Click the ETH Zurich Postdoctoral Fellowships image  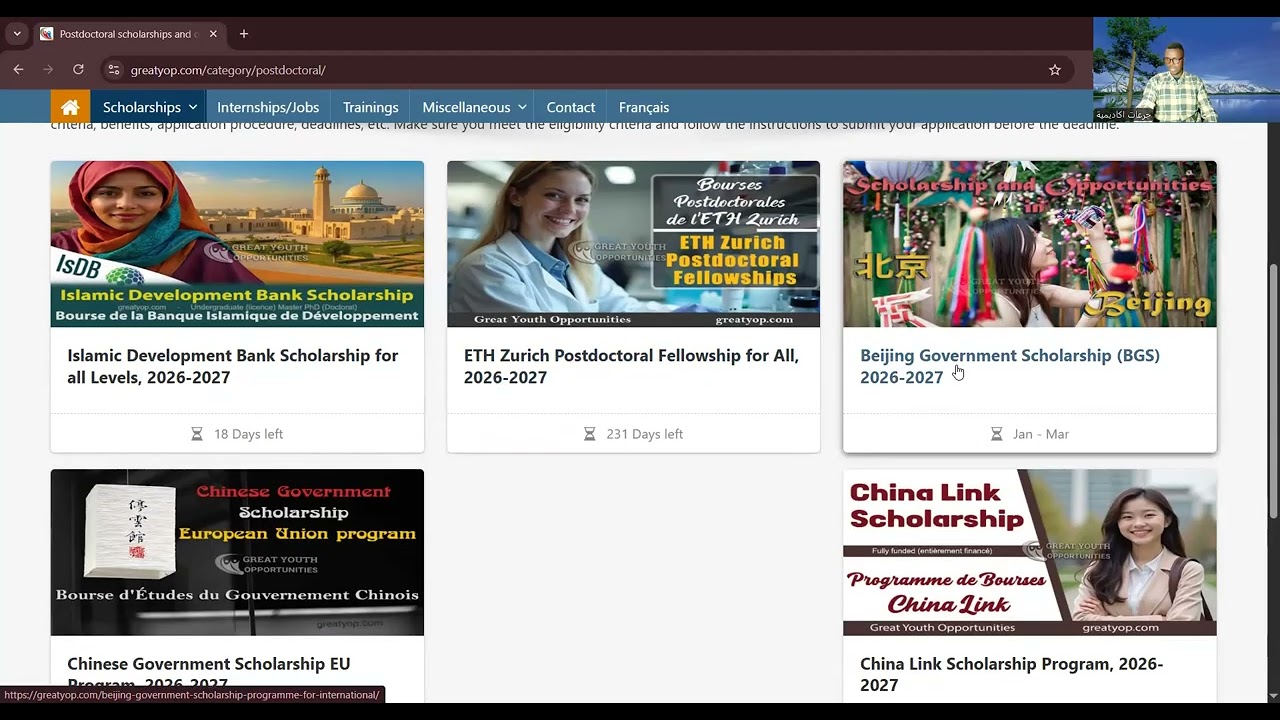click(633, 244)
